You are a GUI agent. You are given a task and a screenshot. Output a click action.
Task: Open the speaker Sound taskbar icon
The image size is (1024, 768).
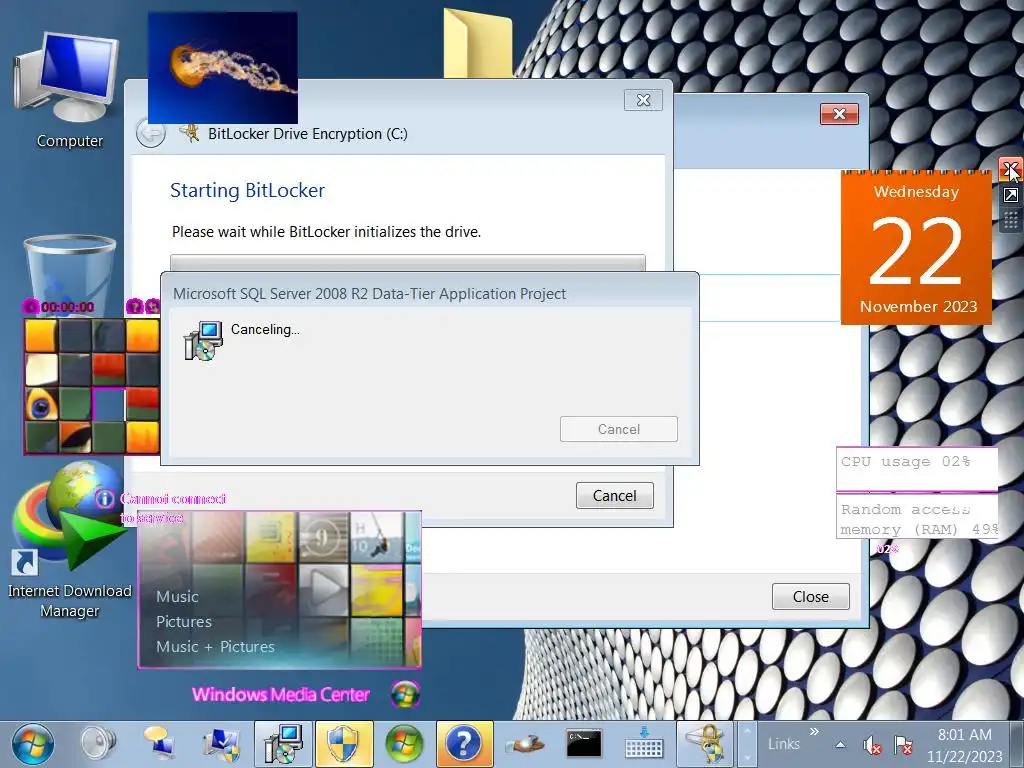[x=99, y=744]
